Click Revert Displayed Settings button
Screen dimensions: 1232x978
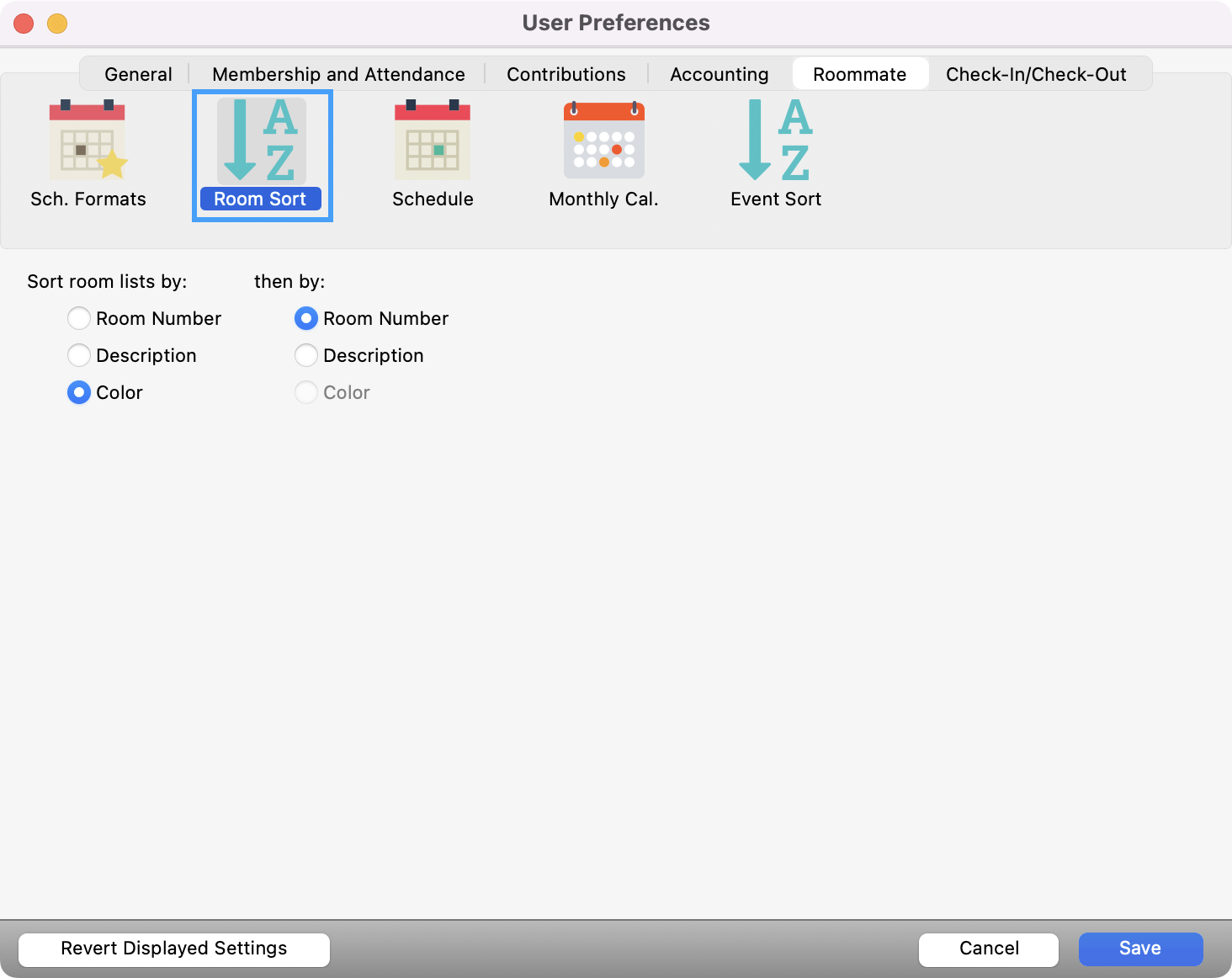click(x=174, y=949)
